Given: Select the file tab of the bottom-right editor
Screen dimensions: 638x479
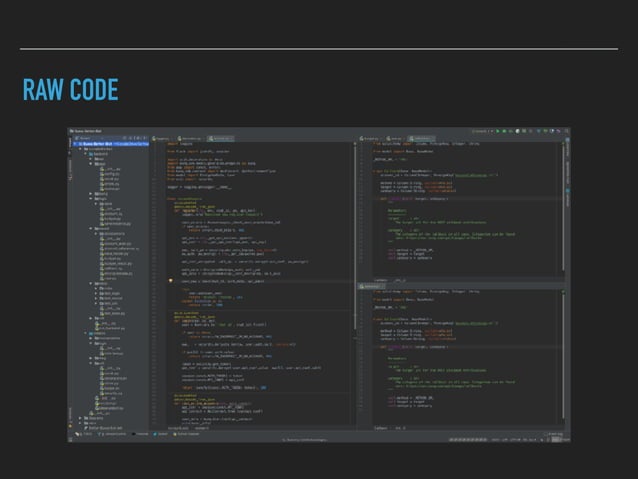Looking at the screenshot, I should click(x=371, y=287).
